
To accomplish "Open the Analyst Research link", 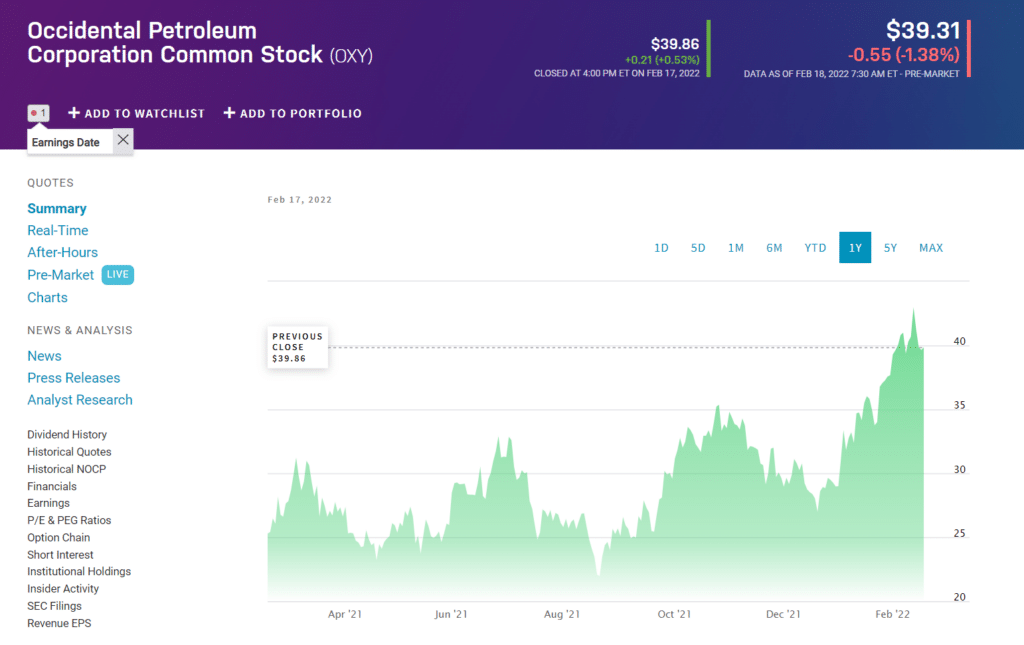I will (80, 400).
